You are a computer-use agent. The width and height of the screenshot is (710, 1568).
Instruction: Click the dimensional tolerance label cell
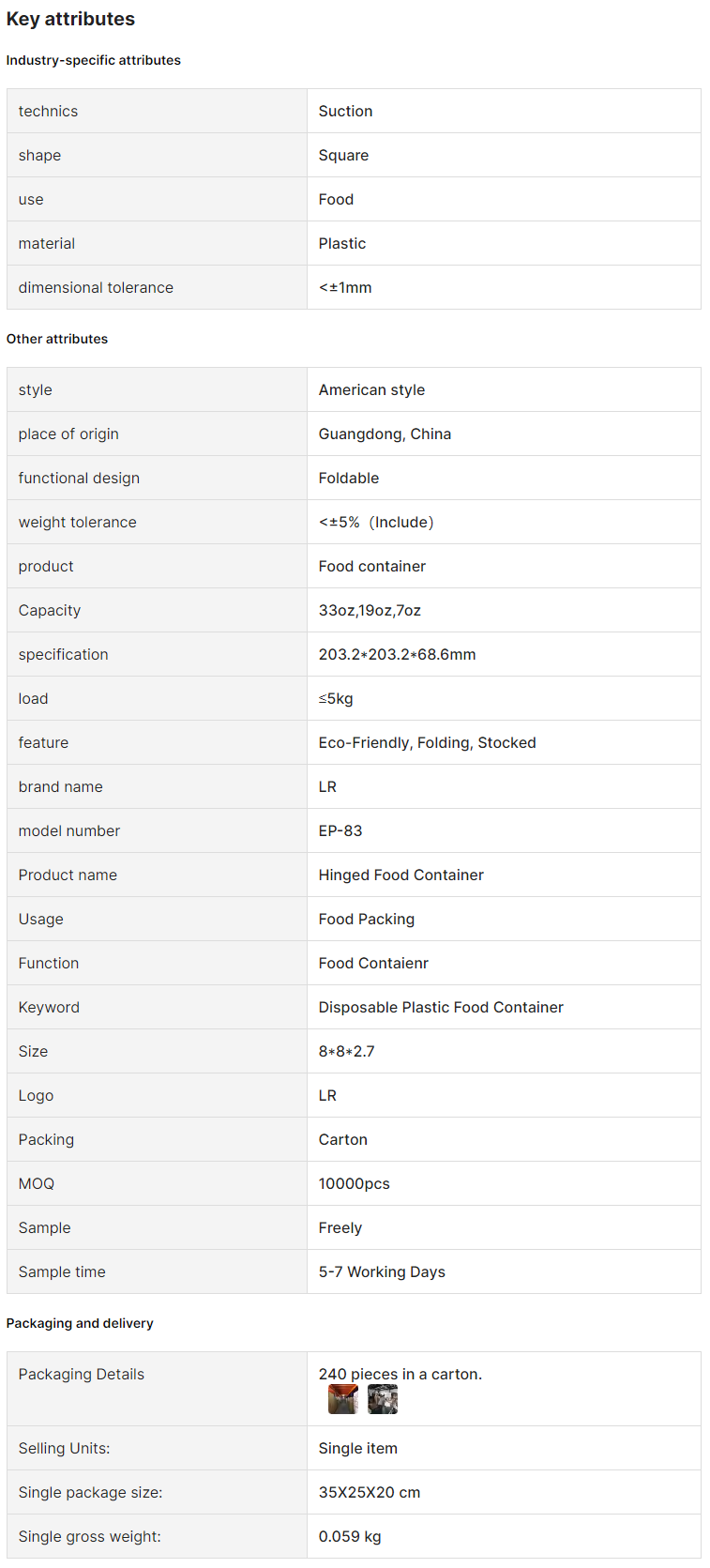pos(157,287)
